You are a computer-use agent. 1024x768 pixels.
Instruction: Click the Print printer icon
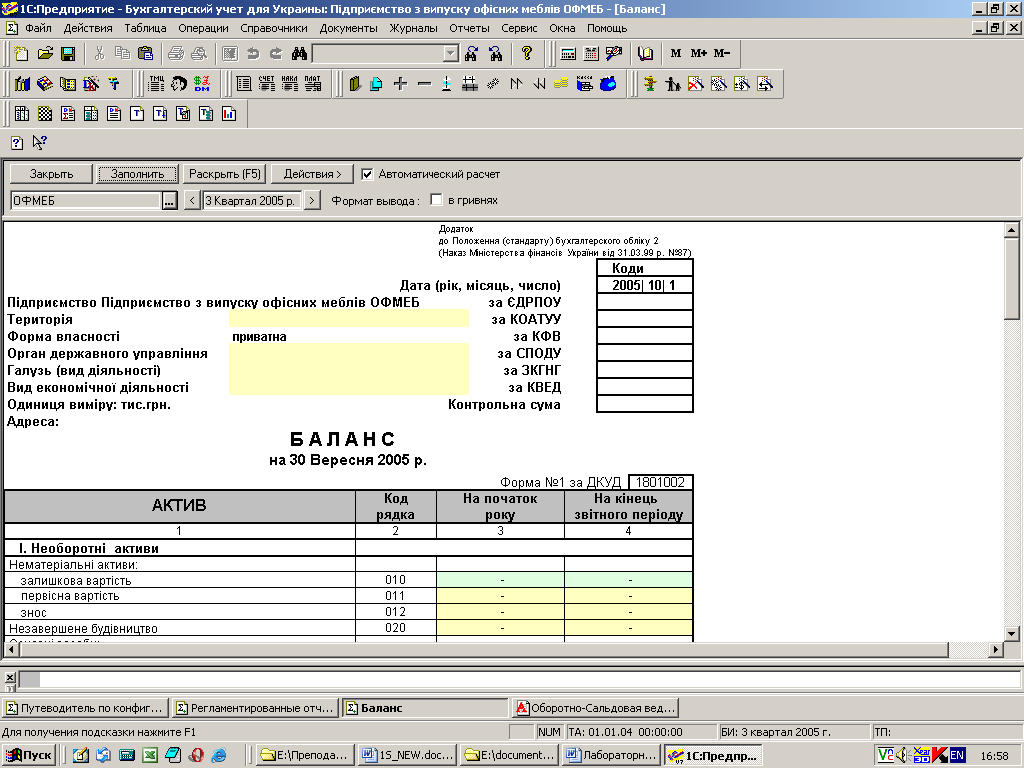click(176, 54)
